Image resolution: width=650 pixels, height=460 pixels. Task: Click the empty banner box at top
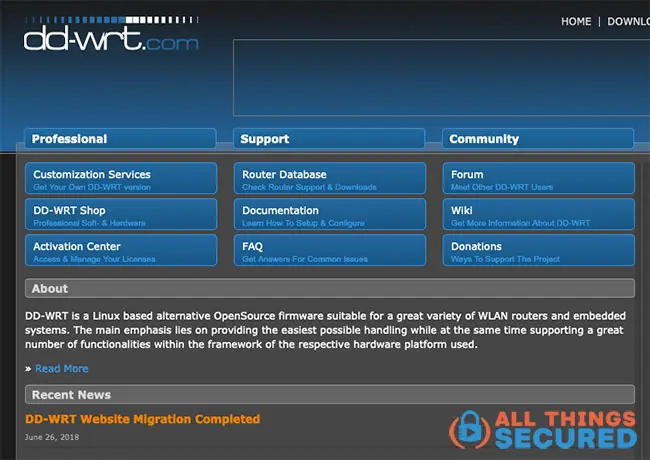coord(441,77)
